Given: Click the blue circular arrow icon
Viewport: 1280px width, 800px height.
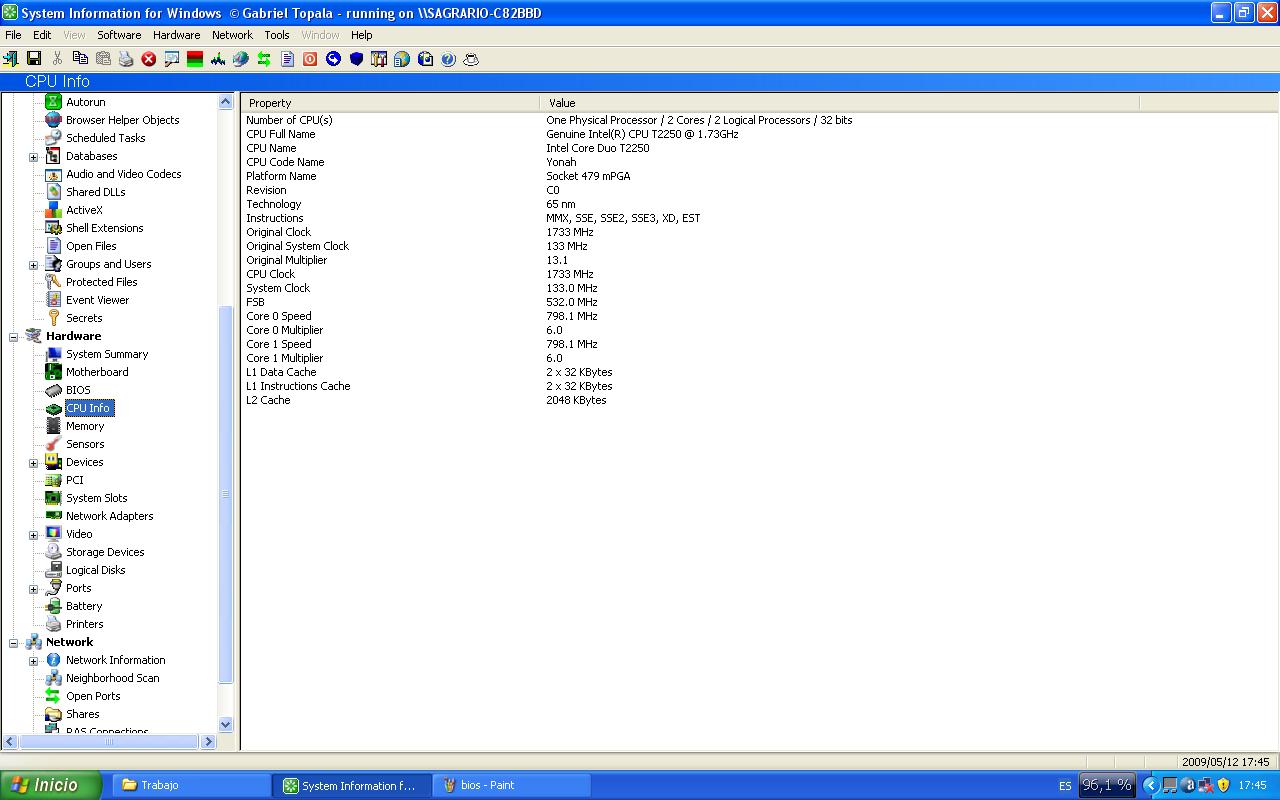Looking at the screenshot, I should click(x=333, y=59).
